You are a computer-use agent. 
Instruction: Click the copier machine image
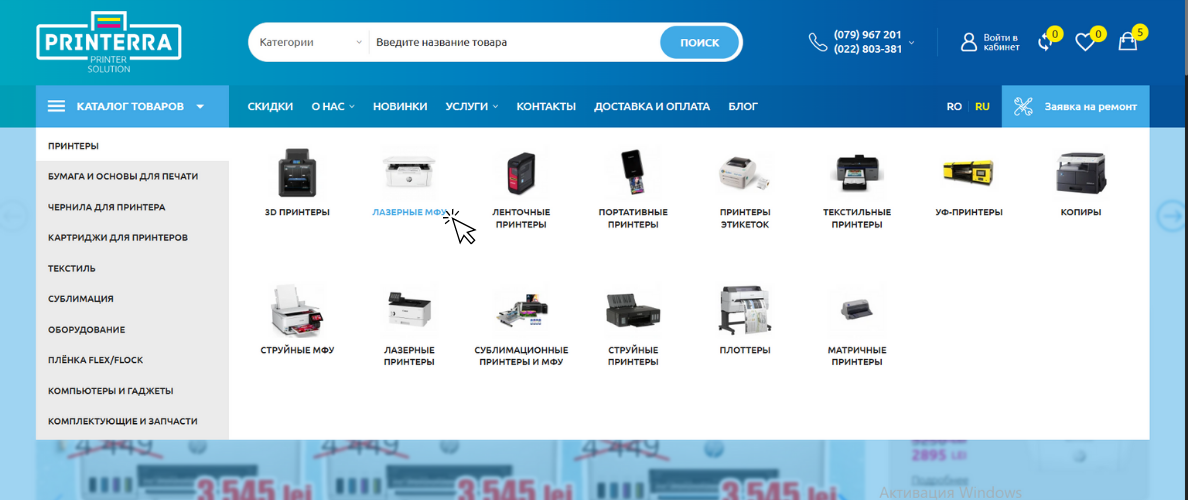[1081, 173]
